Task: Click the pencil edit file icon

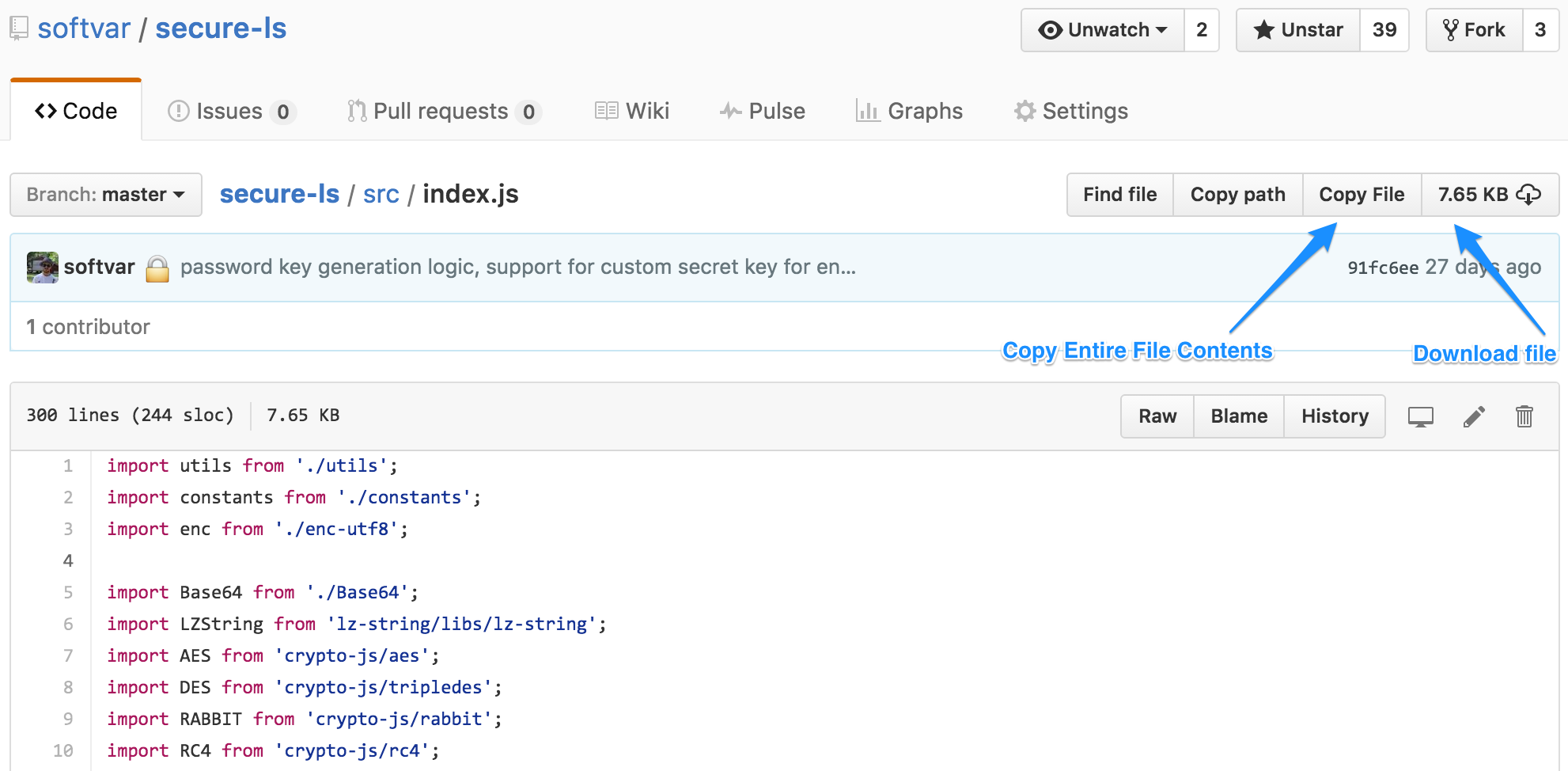Action: click(1474, 416)
